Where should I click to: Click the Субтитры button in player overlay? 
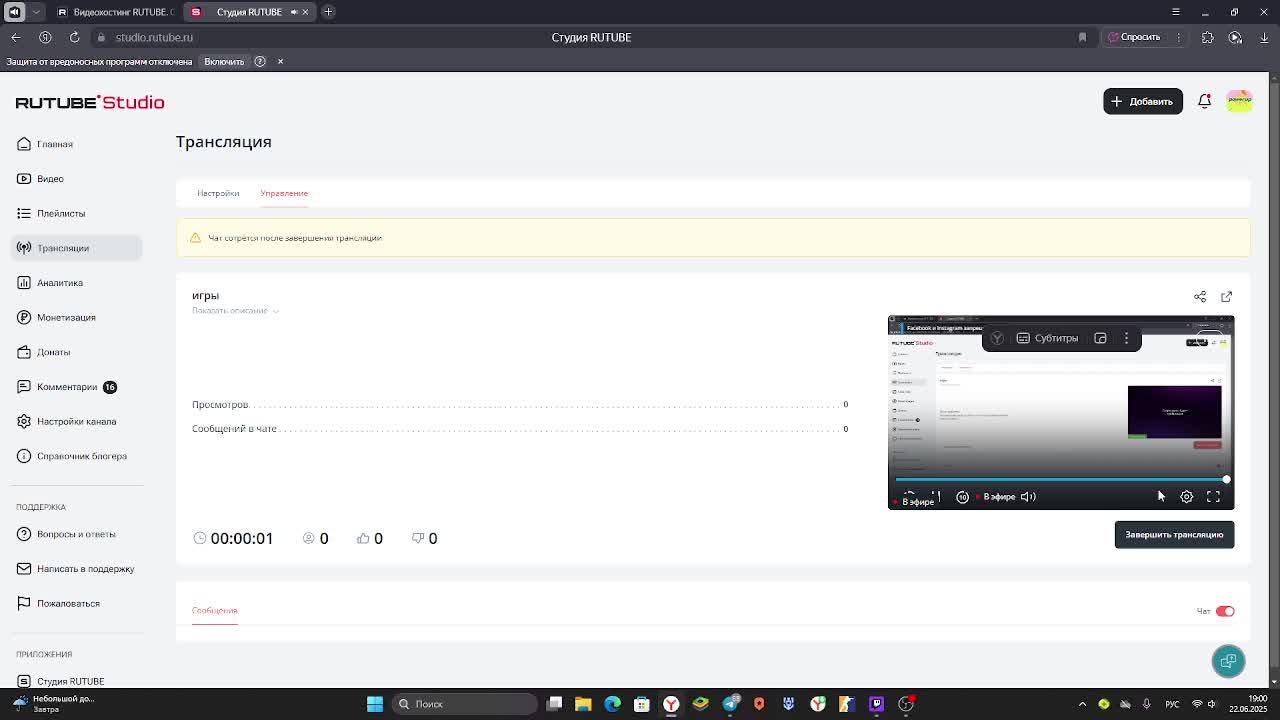(1047, 338)
